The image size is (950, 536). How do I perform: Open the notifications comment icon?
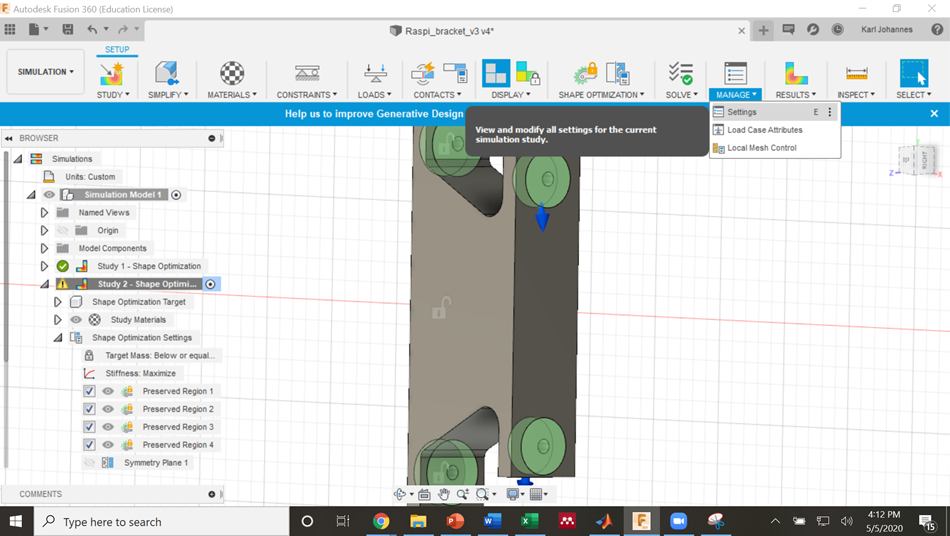(x=788, y=29)
